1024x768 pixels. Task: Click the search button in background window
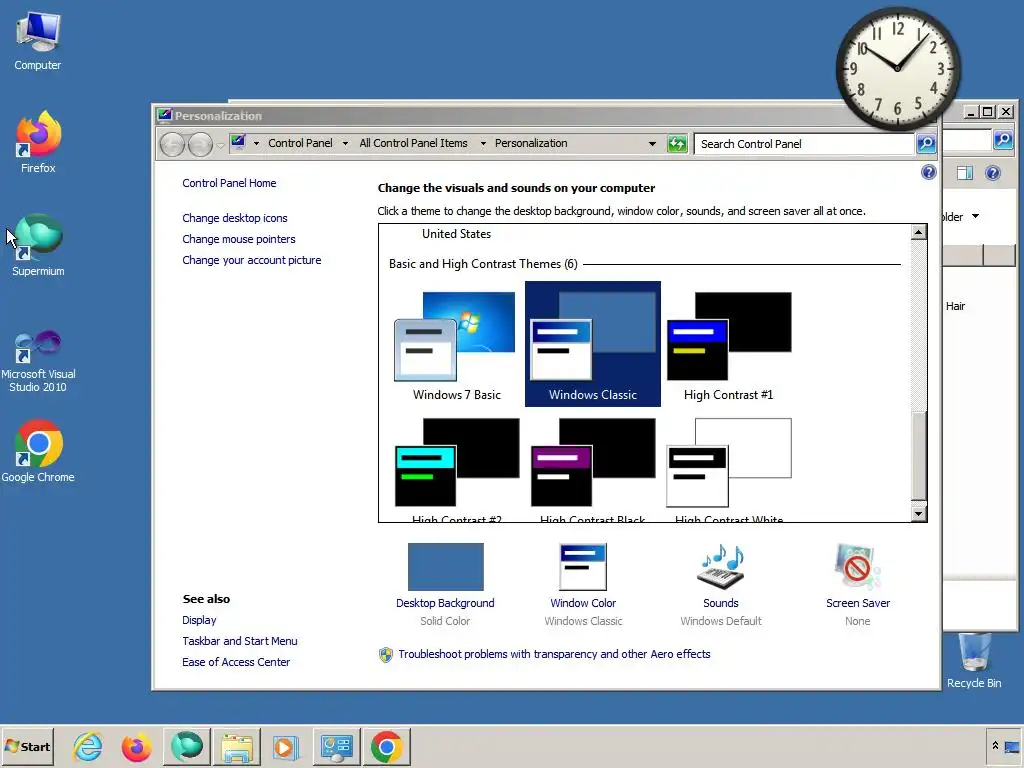click(1003, 140)
